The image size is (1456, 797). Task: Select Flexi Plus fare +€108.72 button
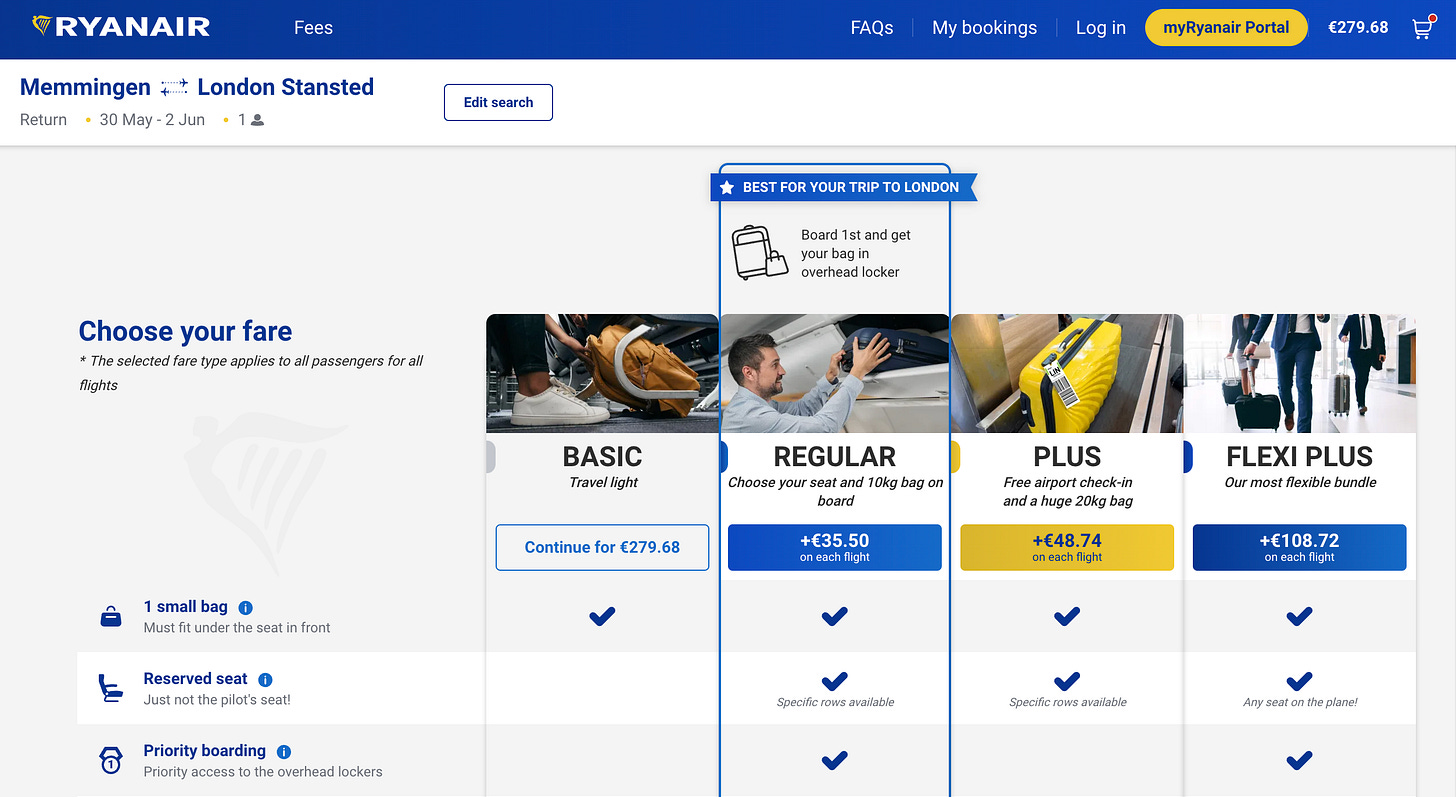pyautogui.click(x=1299, y=547)
